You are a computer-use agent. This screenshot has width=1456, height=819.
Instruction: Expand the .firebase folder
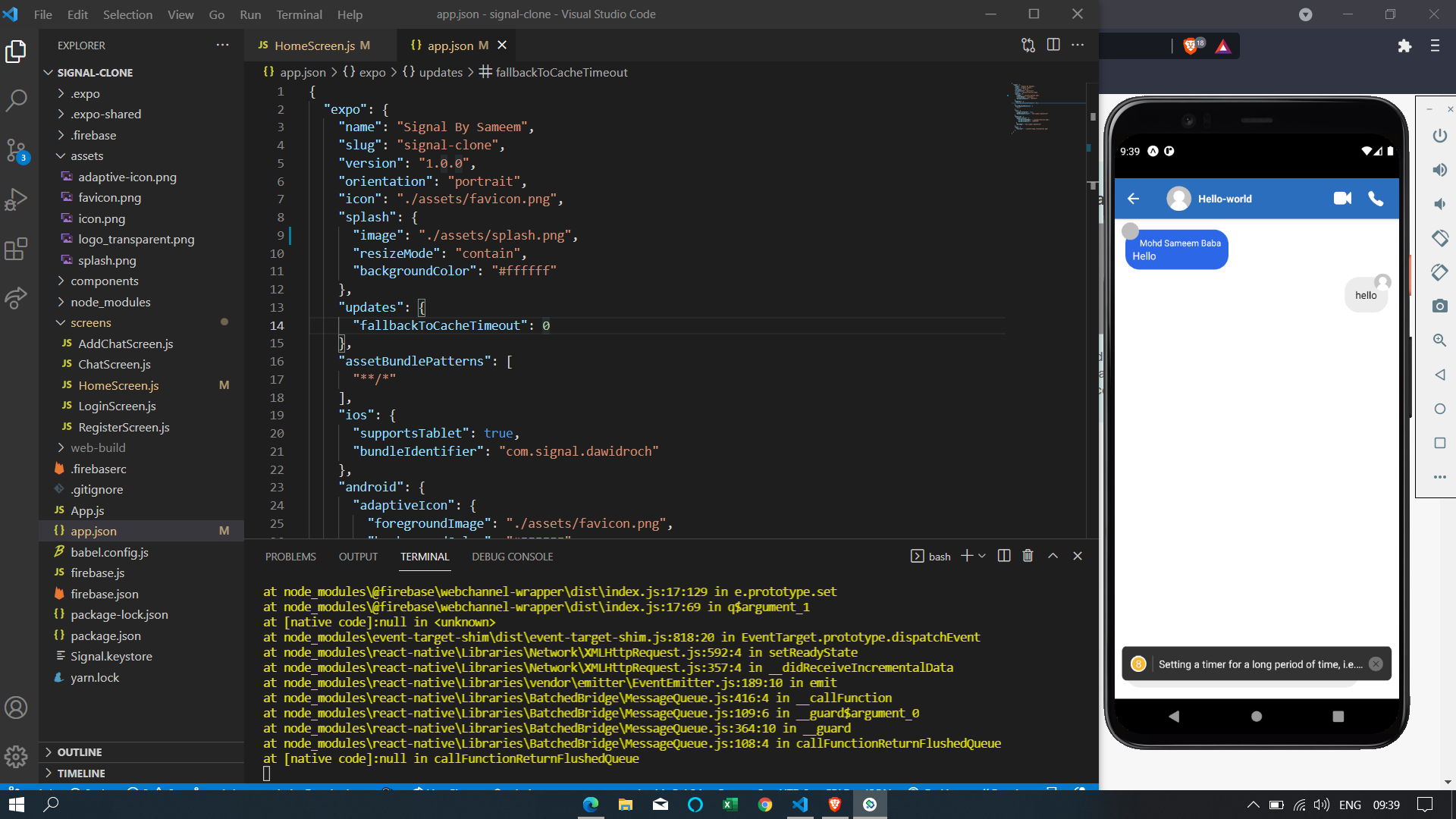[141, 135]
